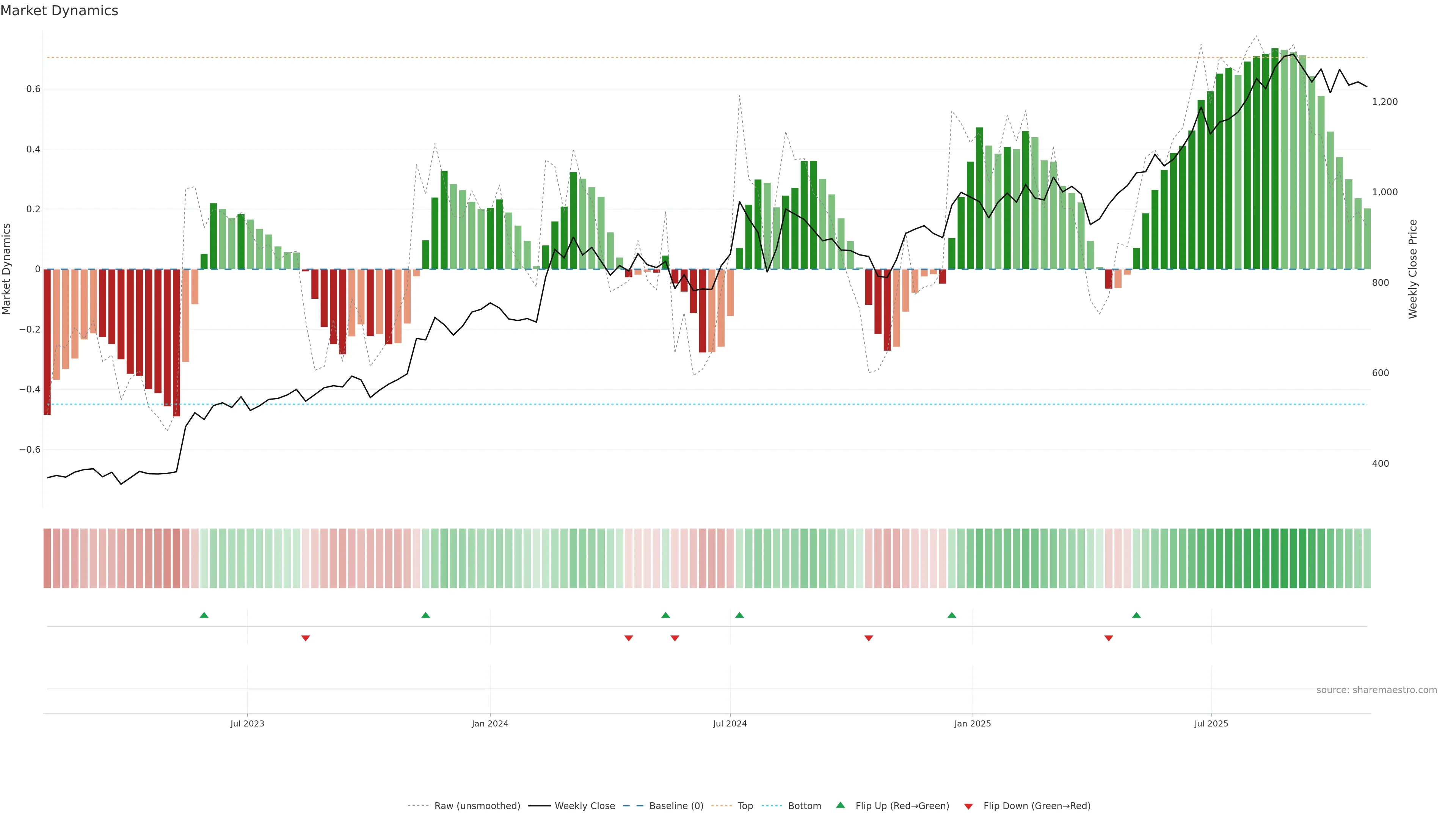Click the red Flip Down marker after Jul 2023
The image size is (1456, 819).
tap(305, 638)
